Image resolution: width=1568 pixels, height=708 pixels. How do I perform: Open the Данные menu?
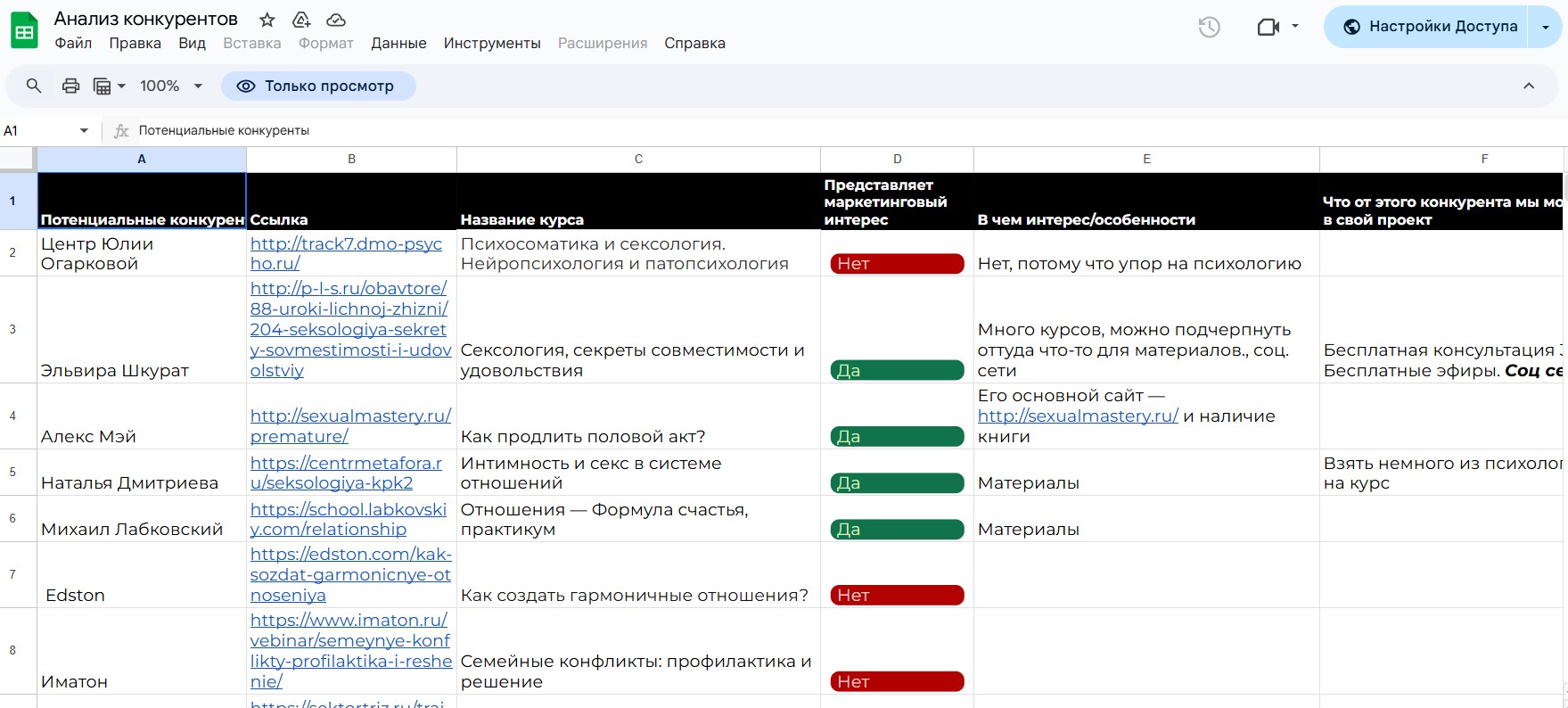398,43
